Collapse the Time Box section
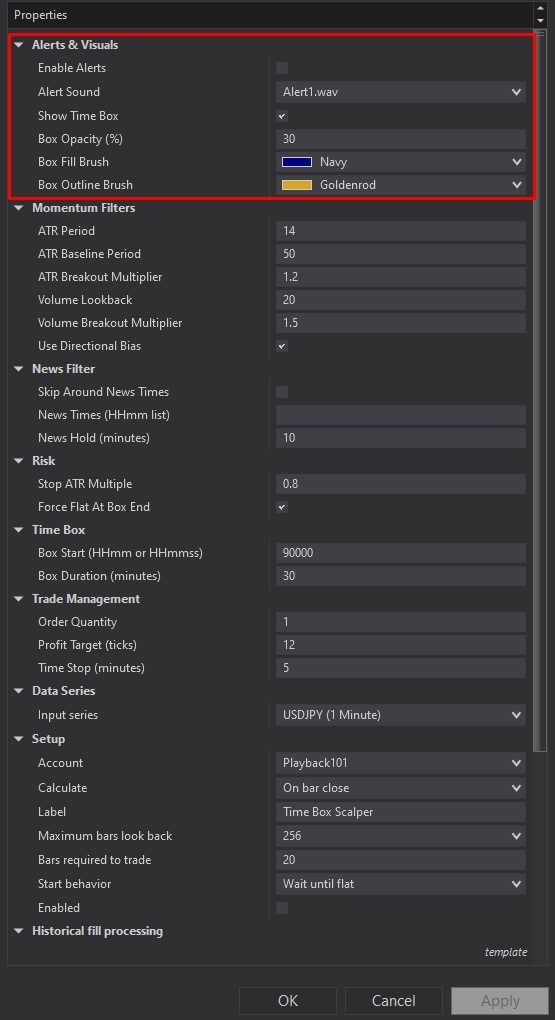Viewport: 555px width, 1020px height. (x=19, y=530)
